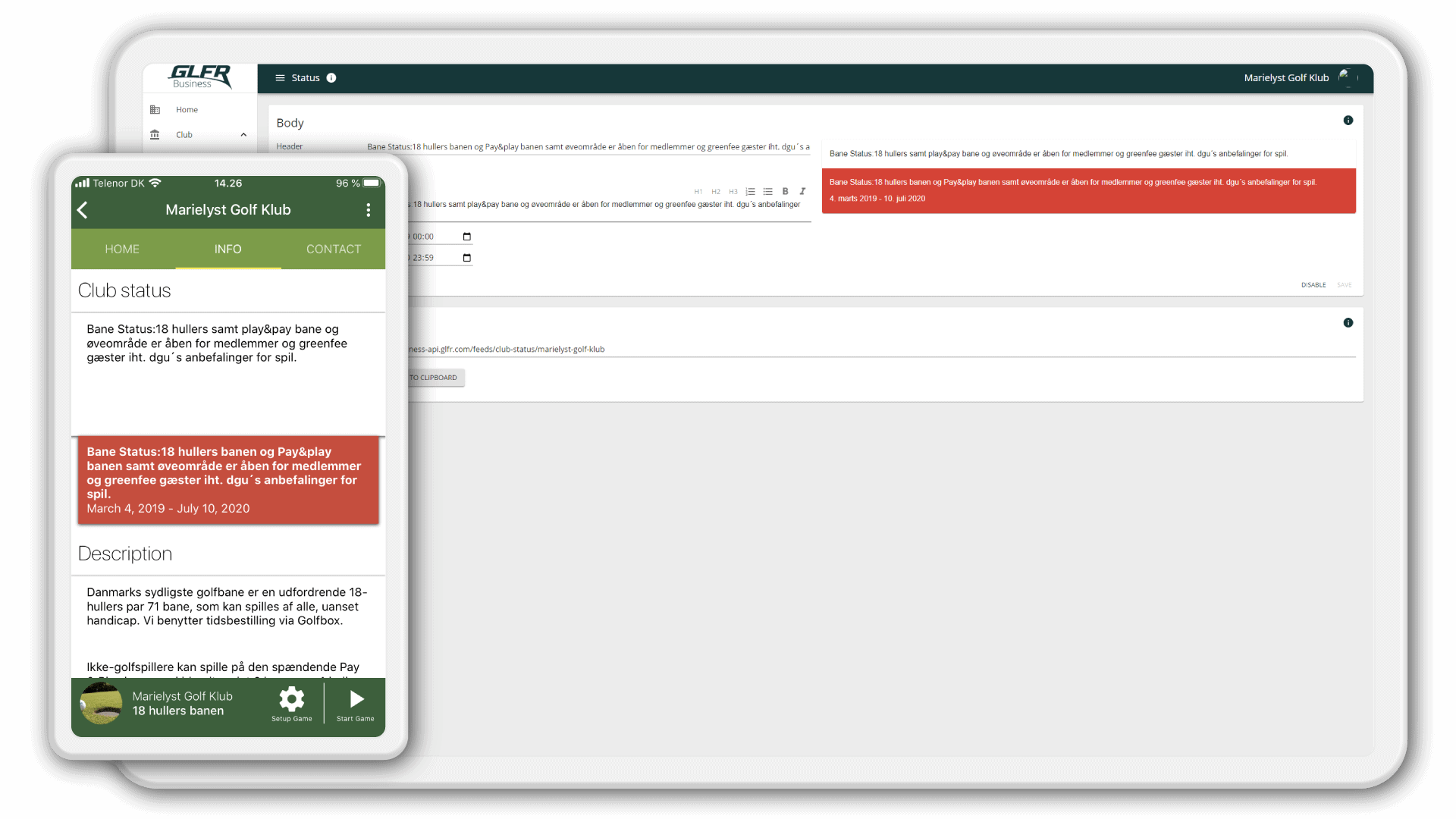Tap 'Club status' heading in phone app
Viewport: 1456px width, 819px height.
(x=124, y=290)
